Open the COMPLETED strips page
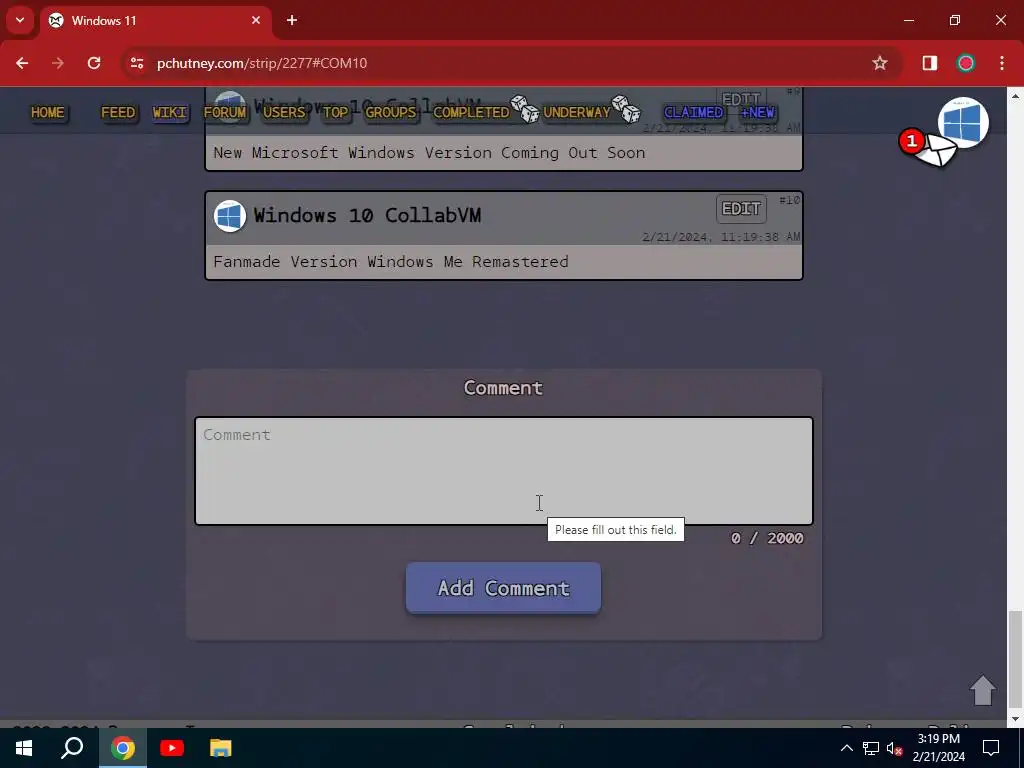1024x768 pixels. (471, 112)
